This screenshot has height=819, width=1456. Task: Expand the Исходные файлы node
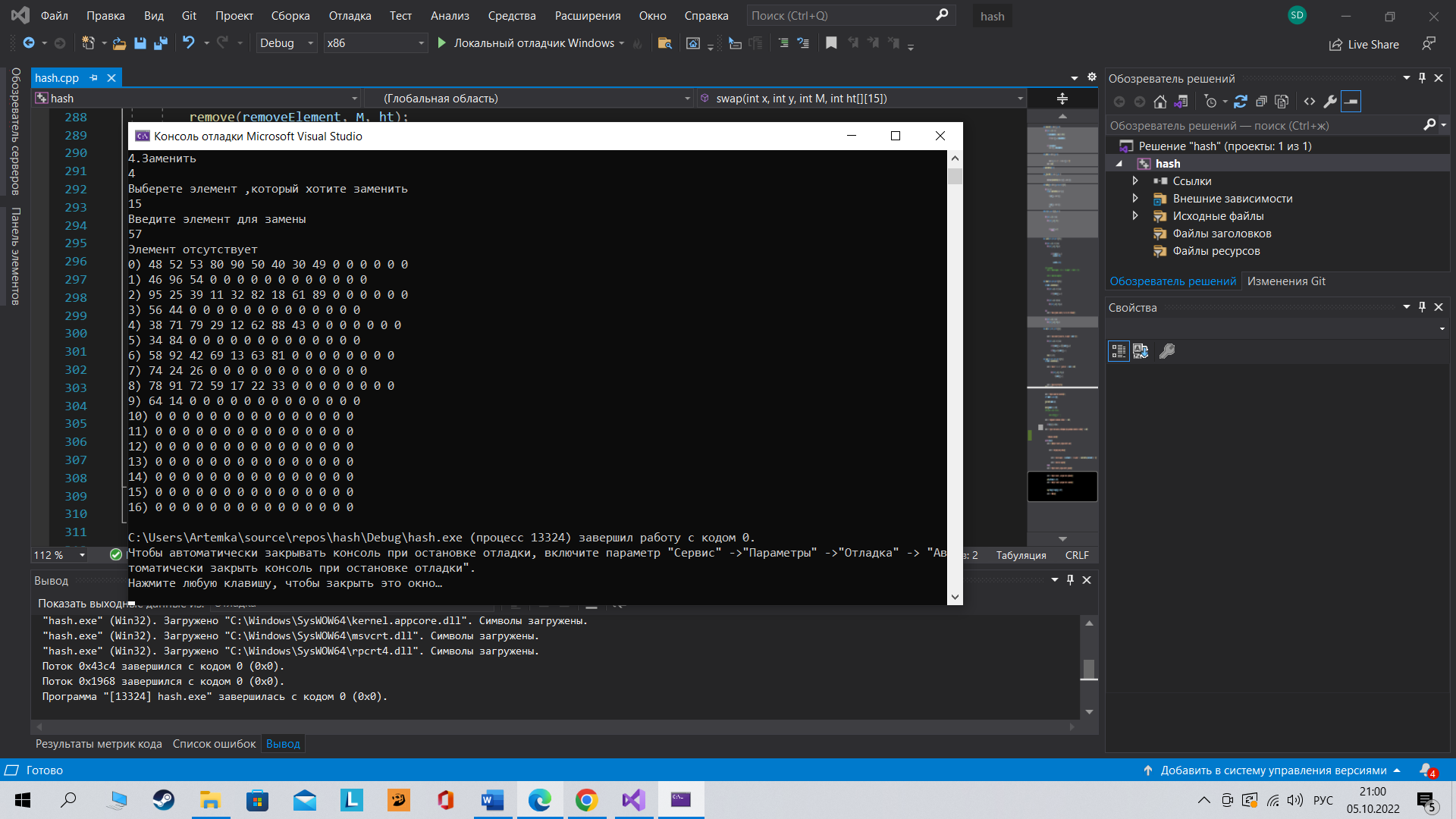(1135, 216)
